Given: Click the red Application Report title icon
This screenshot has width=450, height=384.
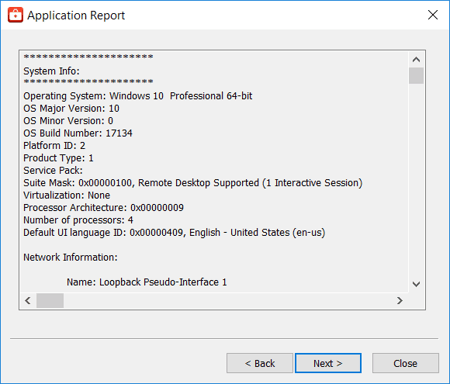Looking at the screenshot, I should 15,15.
